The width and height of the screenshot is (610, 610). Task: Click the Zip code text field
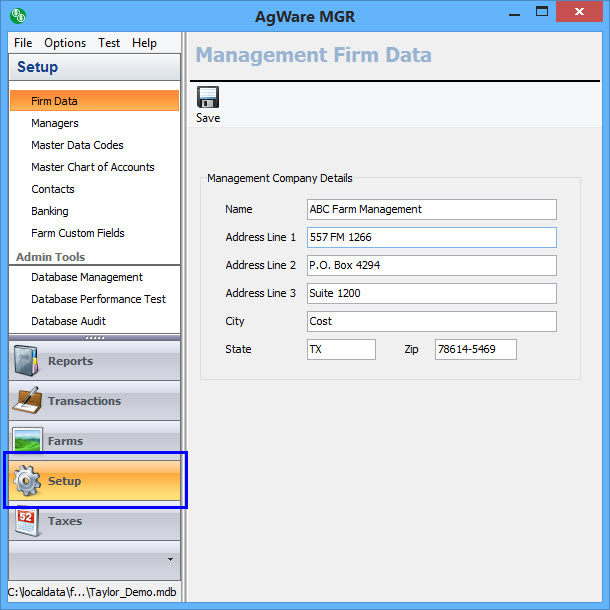(x=475, y=349)
